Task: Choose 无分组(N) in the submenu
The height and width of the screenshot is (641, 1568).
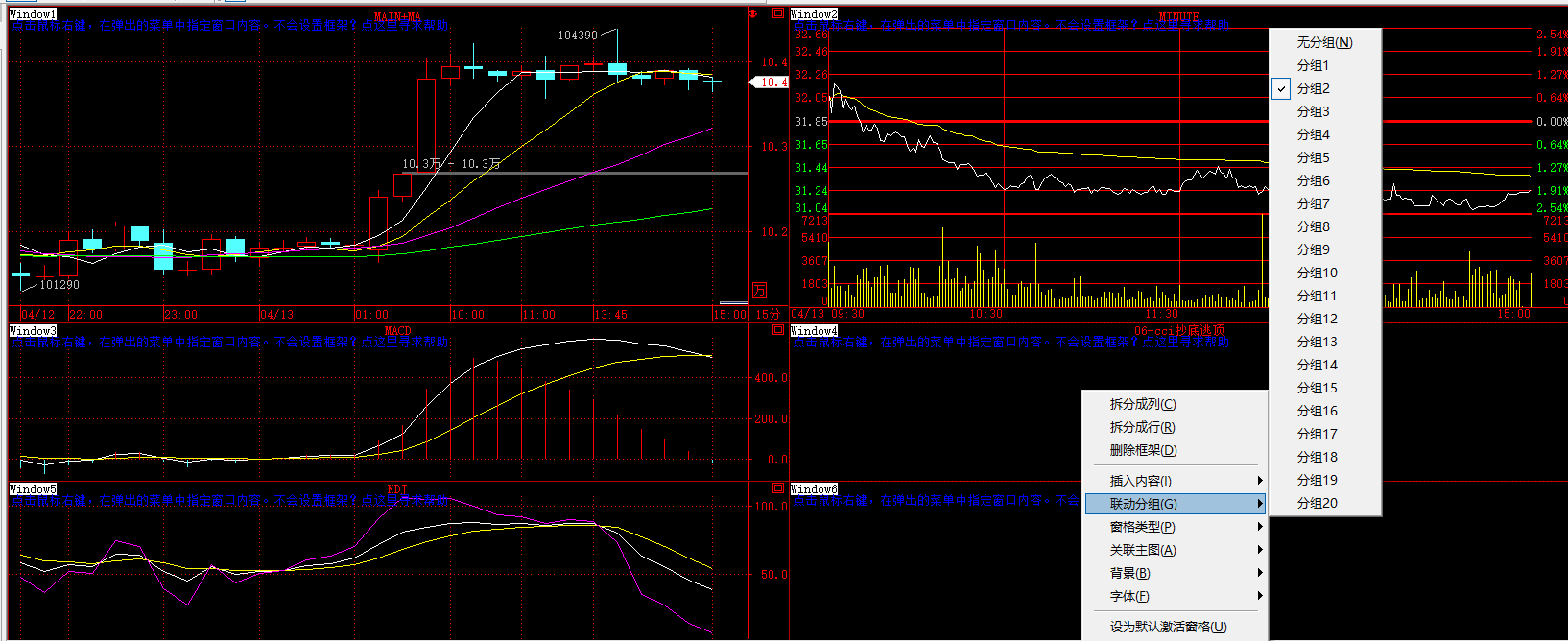Action: click(x=1325, y=42)
